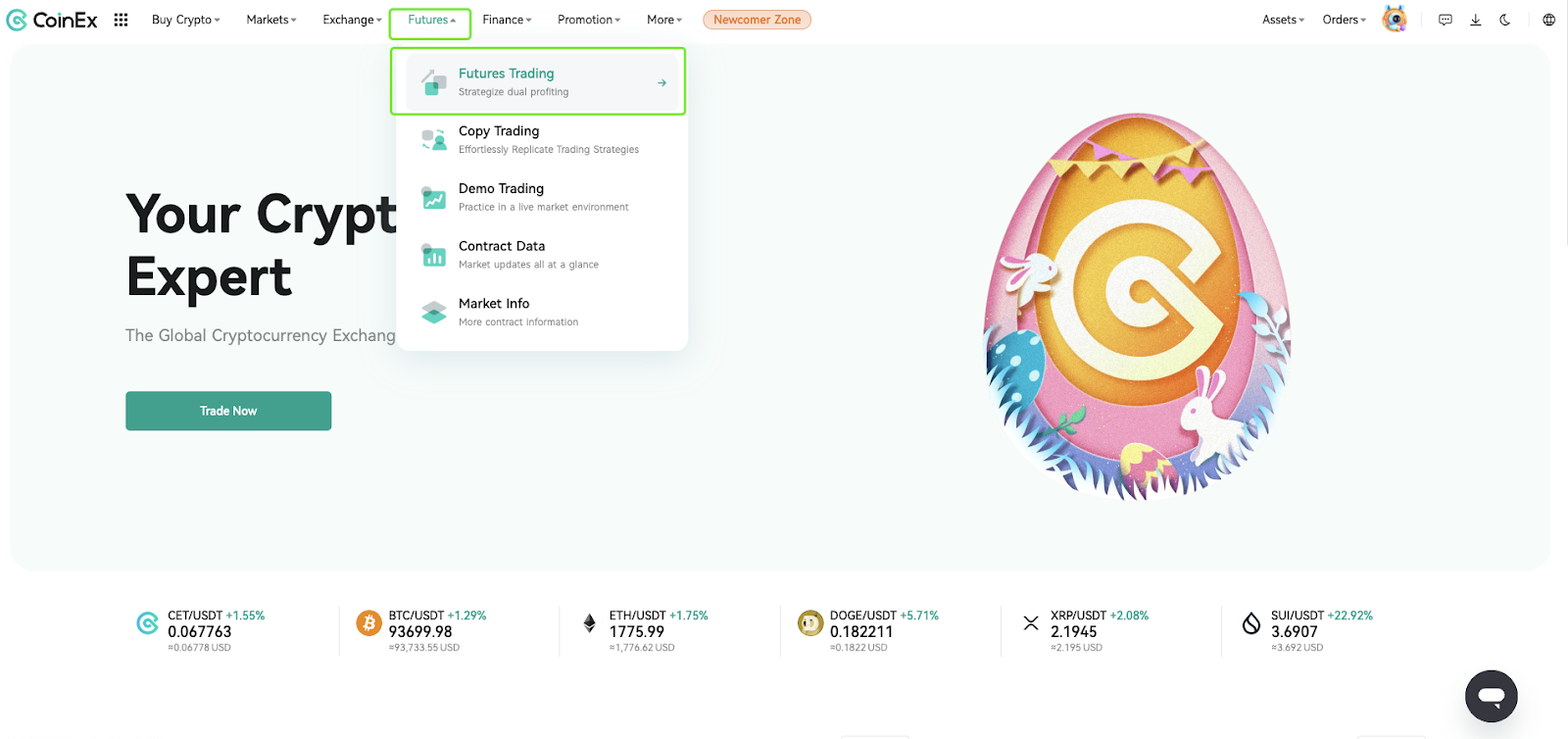This screenshot has height=739, width=1568.
Task: Click the CoinEx logo in header
Action: pyautogui.click(x=52, y=20)
